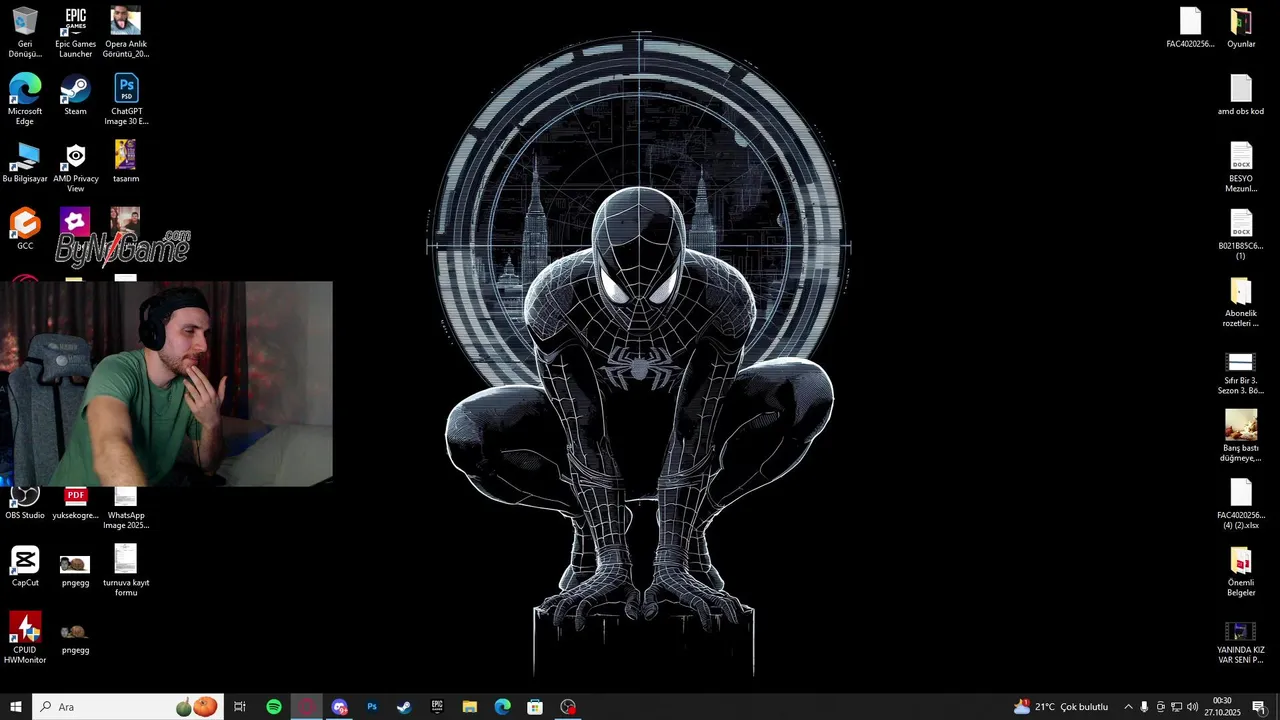This screenshot has height=720, width=1280.
Task: Open network settings tray icon
Action: [1176, 707]
